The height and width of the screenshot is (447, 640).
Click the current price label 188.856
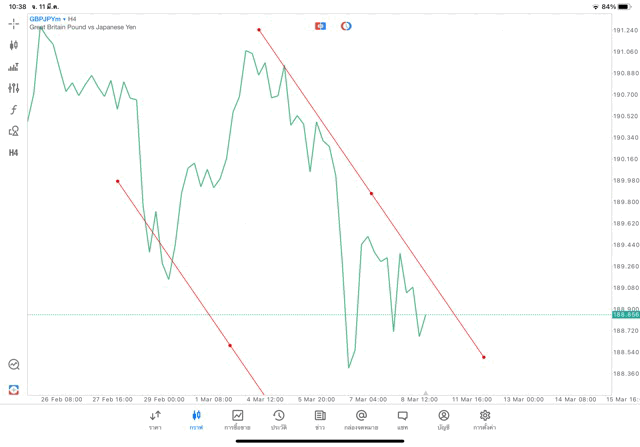coord(625,315)
